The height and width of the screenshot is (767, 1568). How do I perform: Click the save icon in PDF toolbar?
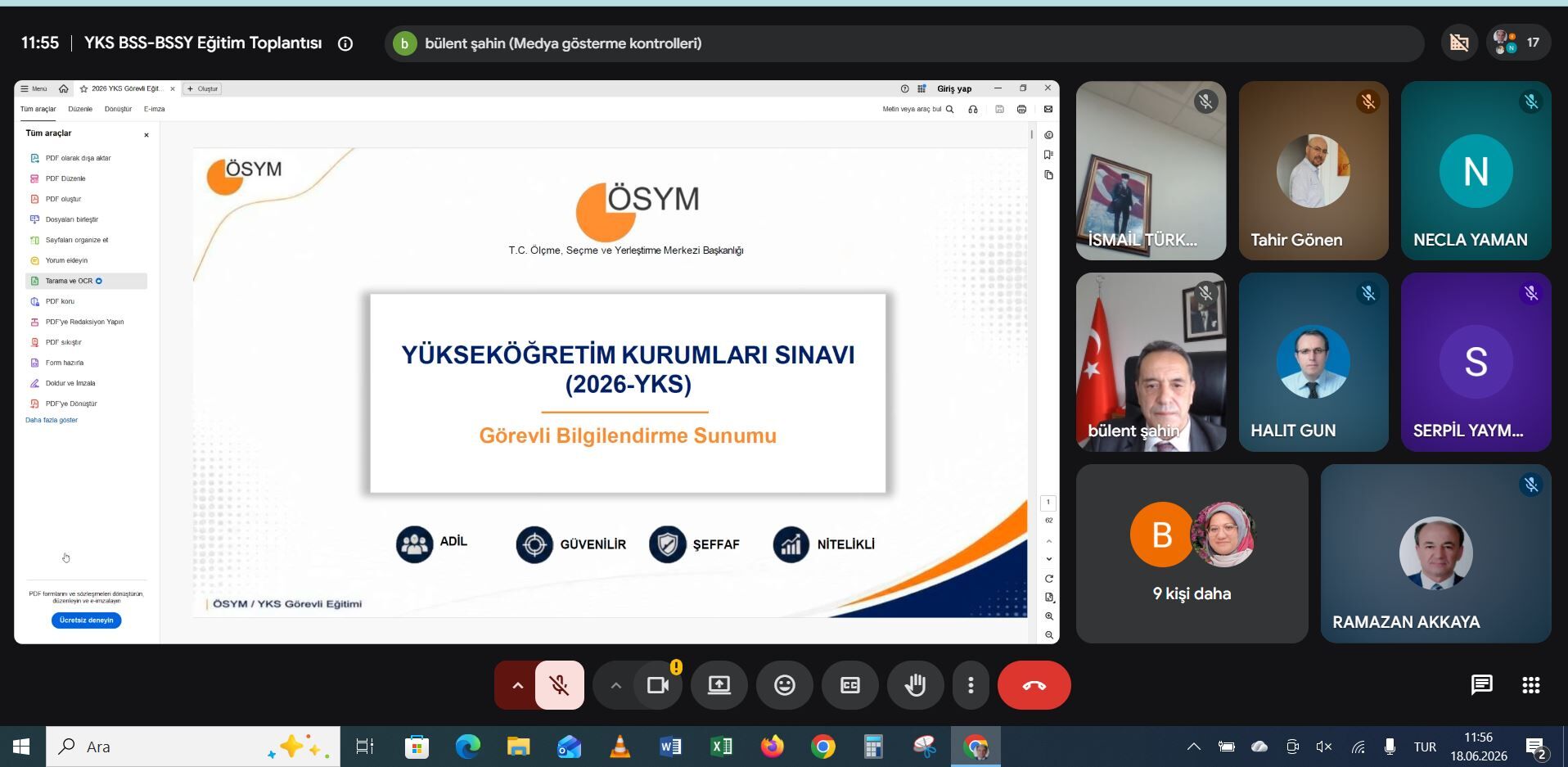click(x=999, y=109)
